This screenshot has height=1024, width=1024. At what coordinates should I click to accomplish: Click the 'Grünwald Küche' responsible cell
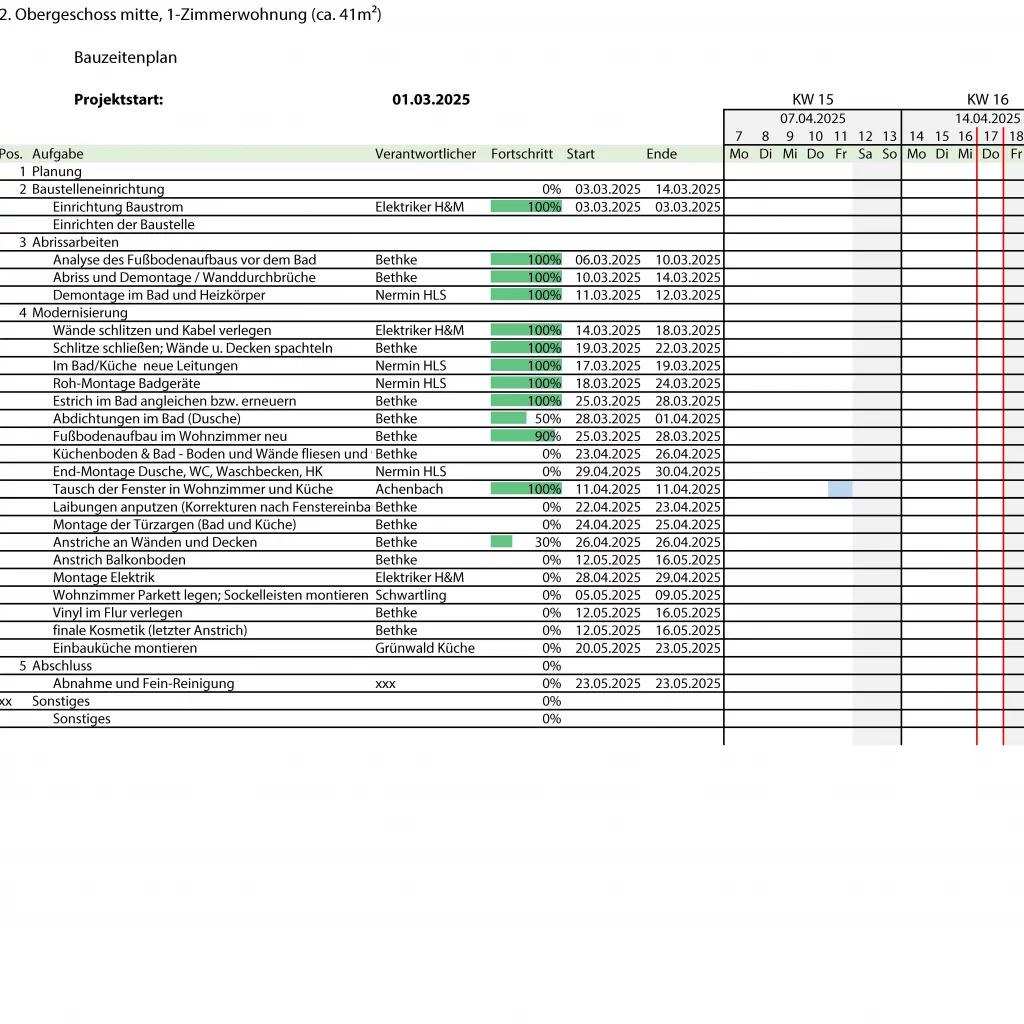coord(425,648)
